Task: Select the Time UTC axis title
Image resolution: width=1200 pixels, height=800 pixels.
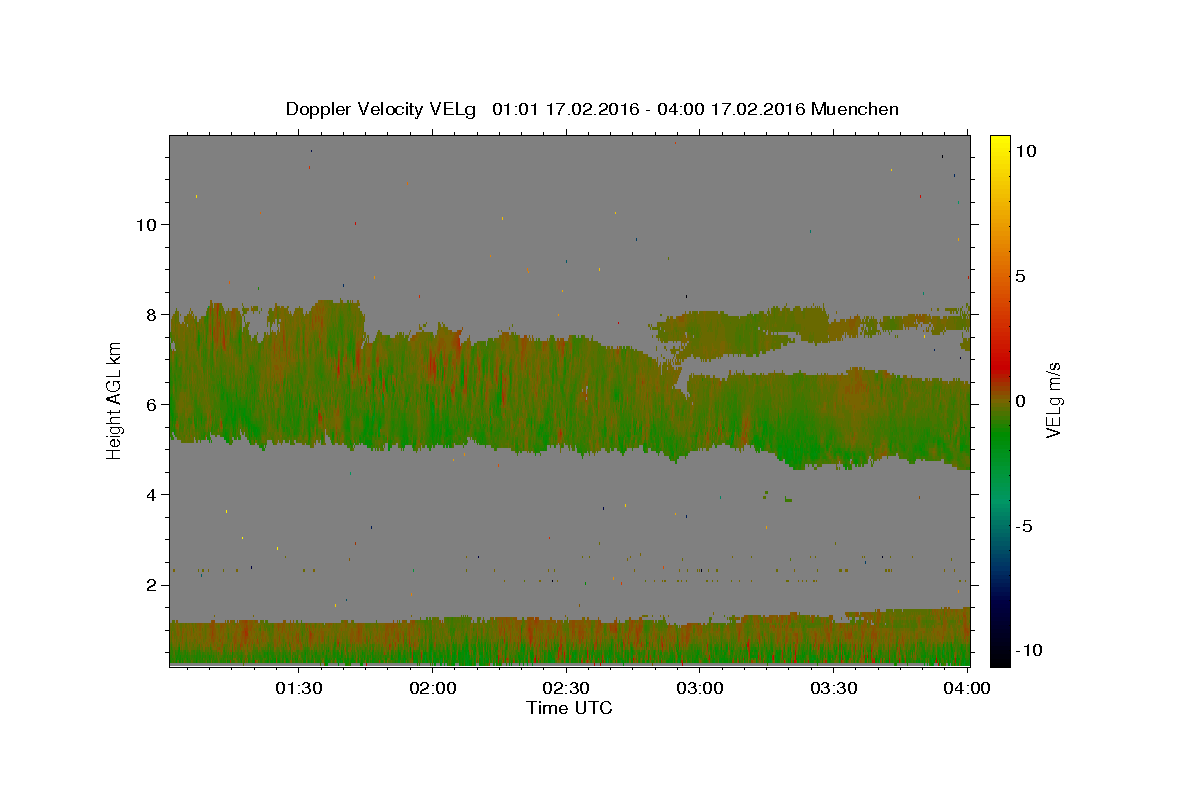Action: coord(569,708)
